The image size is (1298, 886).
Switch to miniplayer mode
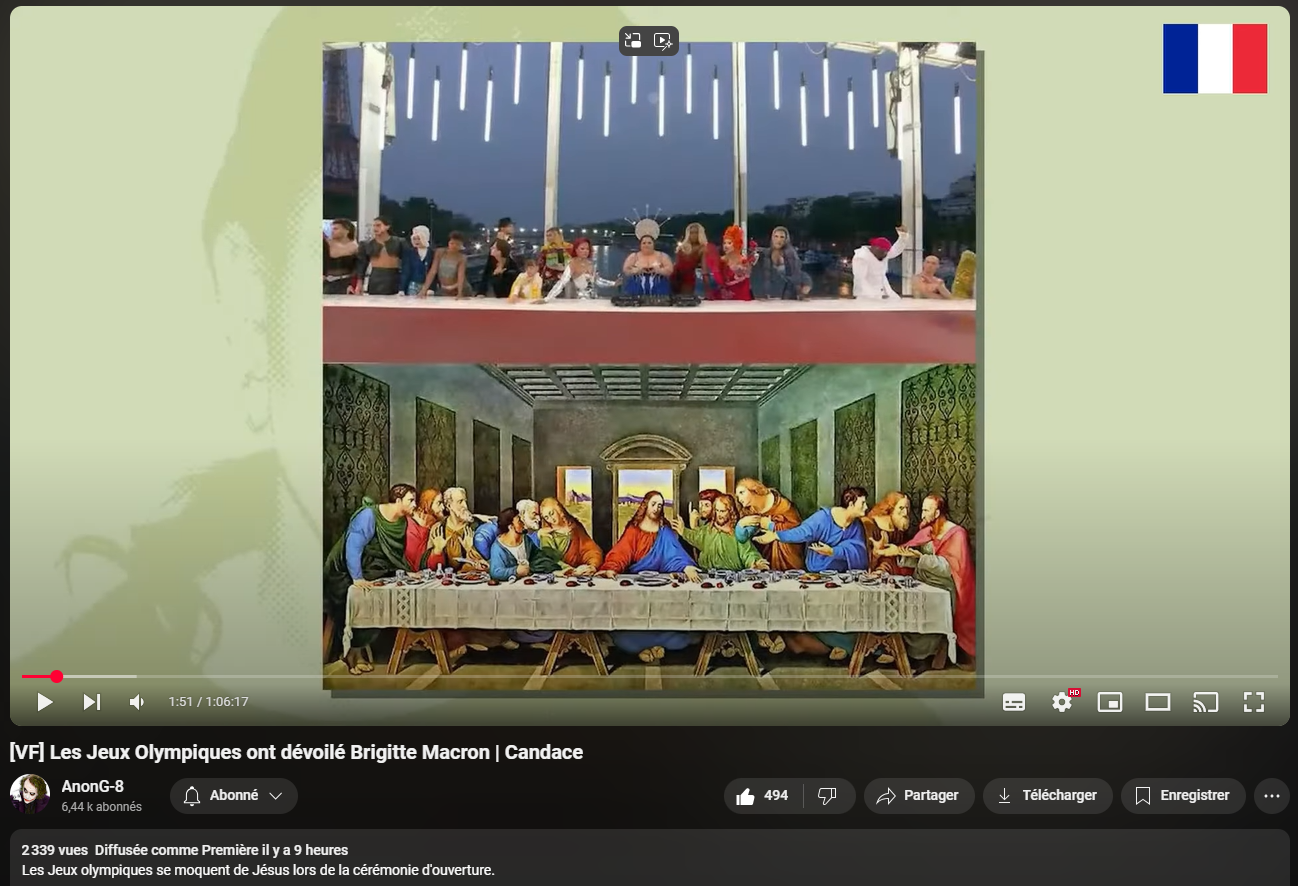(1110, 702)
